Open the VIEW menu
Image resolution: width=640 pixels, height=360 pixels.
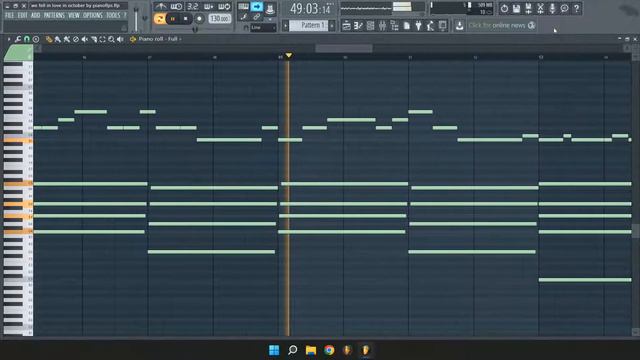(74, 16)
